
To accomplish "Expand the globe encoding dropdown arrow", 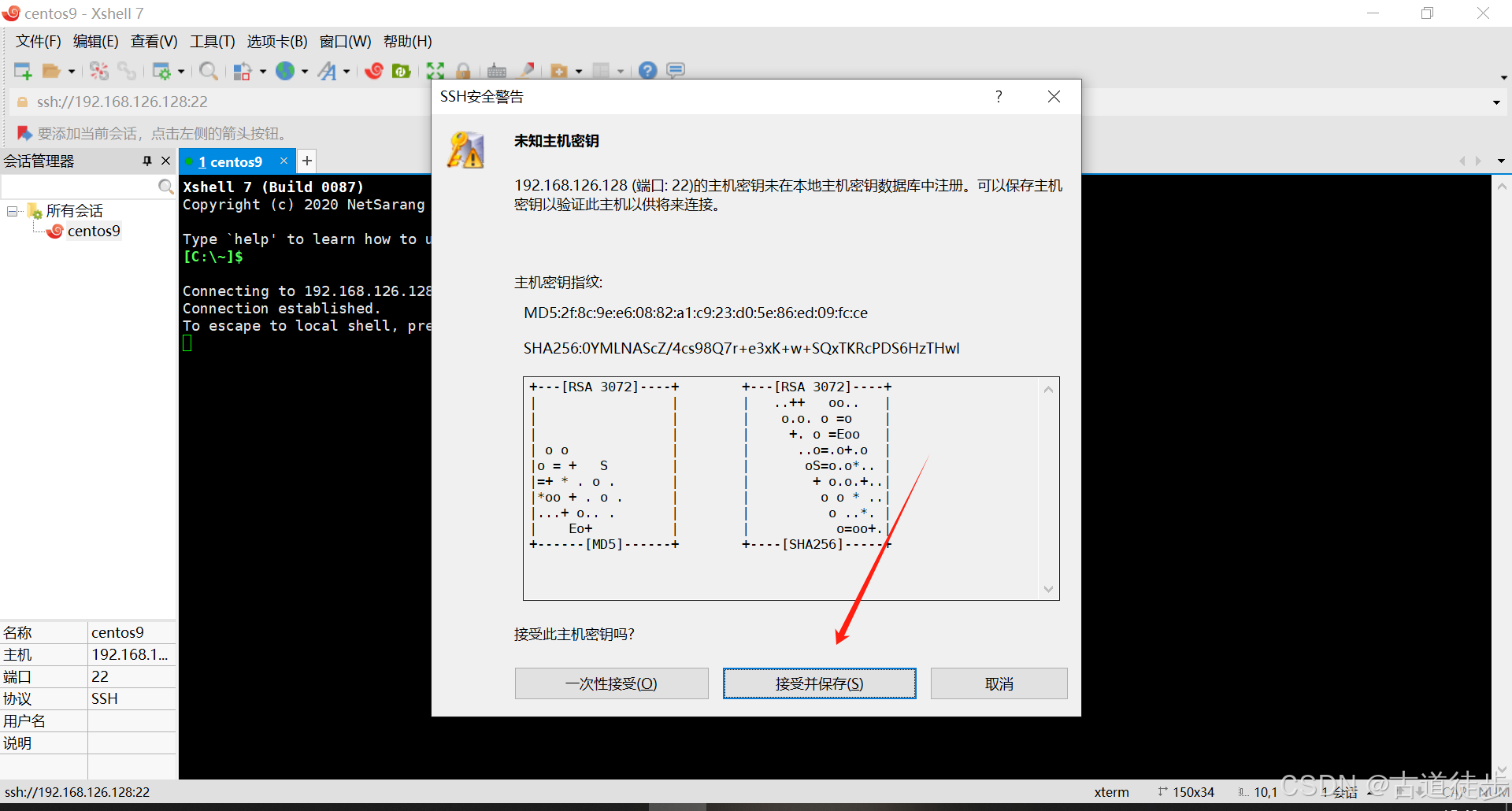I will [x=305, y=72].
